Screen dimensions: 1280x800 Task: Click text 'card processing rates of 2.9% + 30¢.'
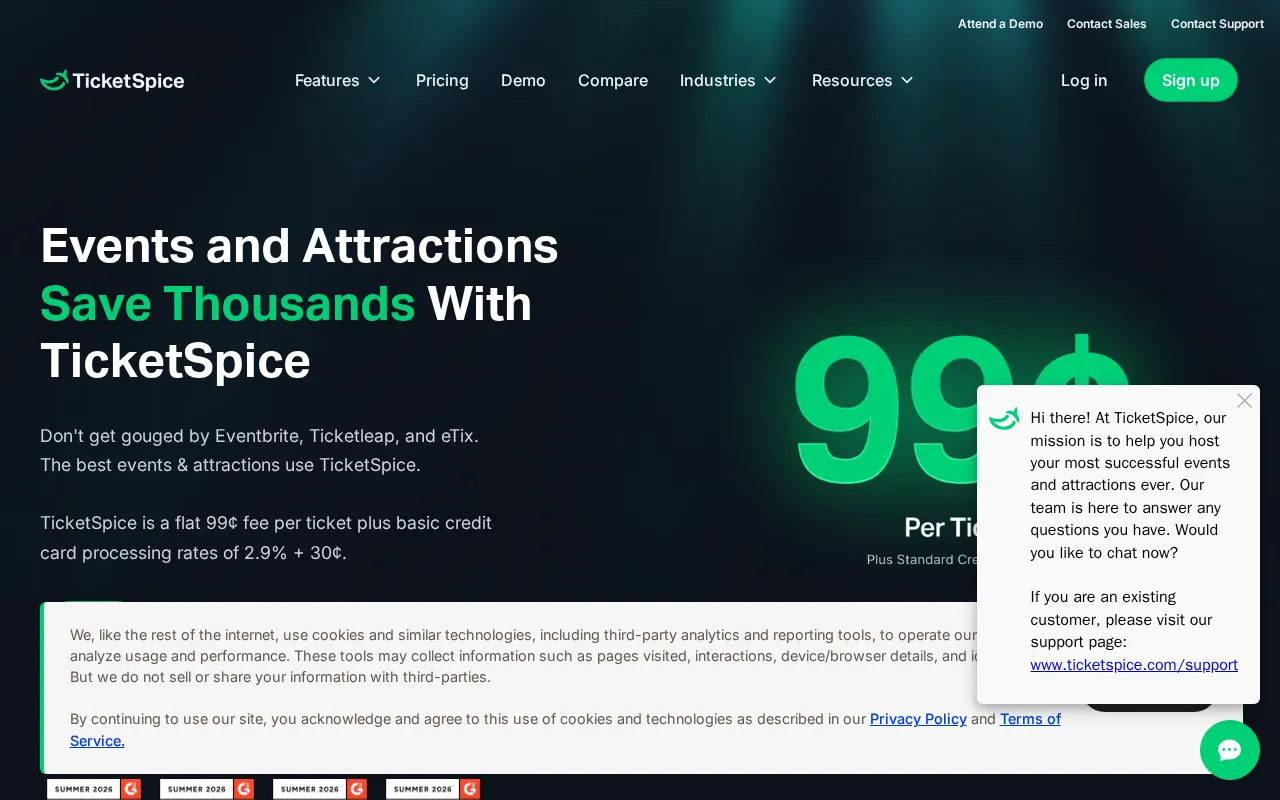coord(194,553)
